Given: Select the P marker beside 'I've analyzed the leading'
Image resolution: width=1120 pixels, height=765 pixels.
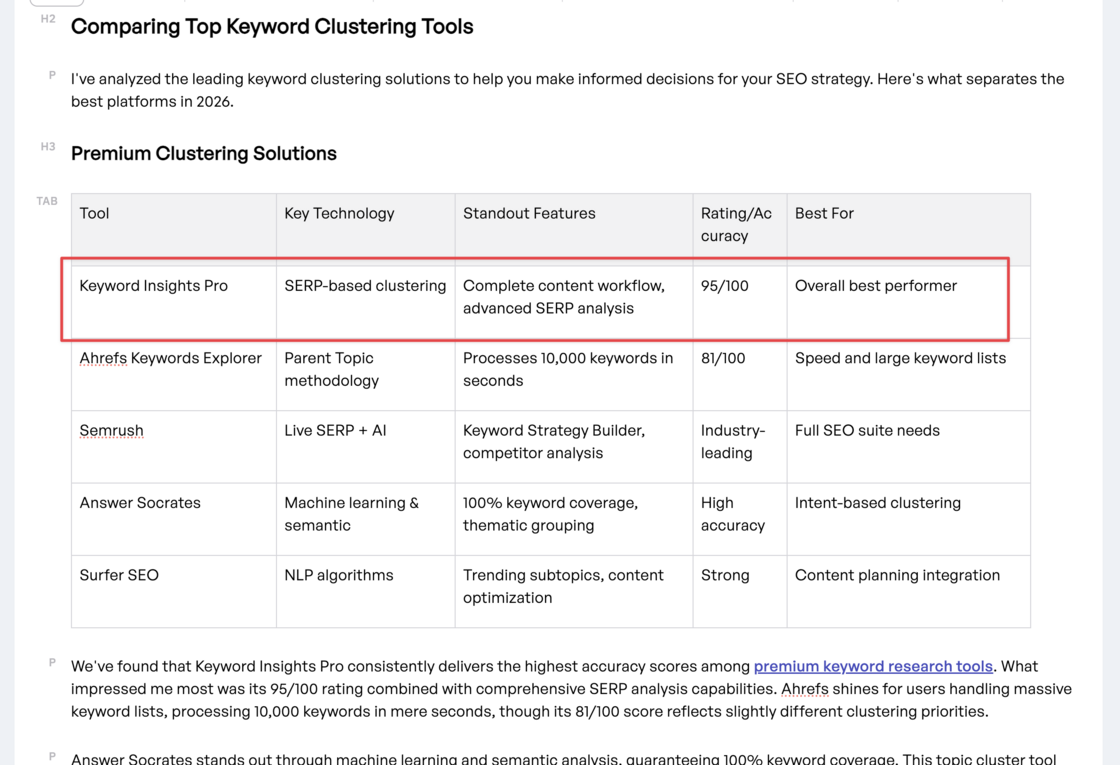Looking at the screenshot, I should (x=52, y=75).
